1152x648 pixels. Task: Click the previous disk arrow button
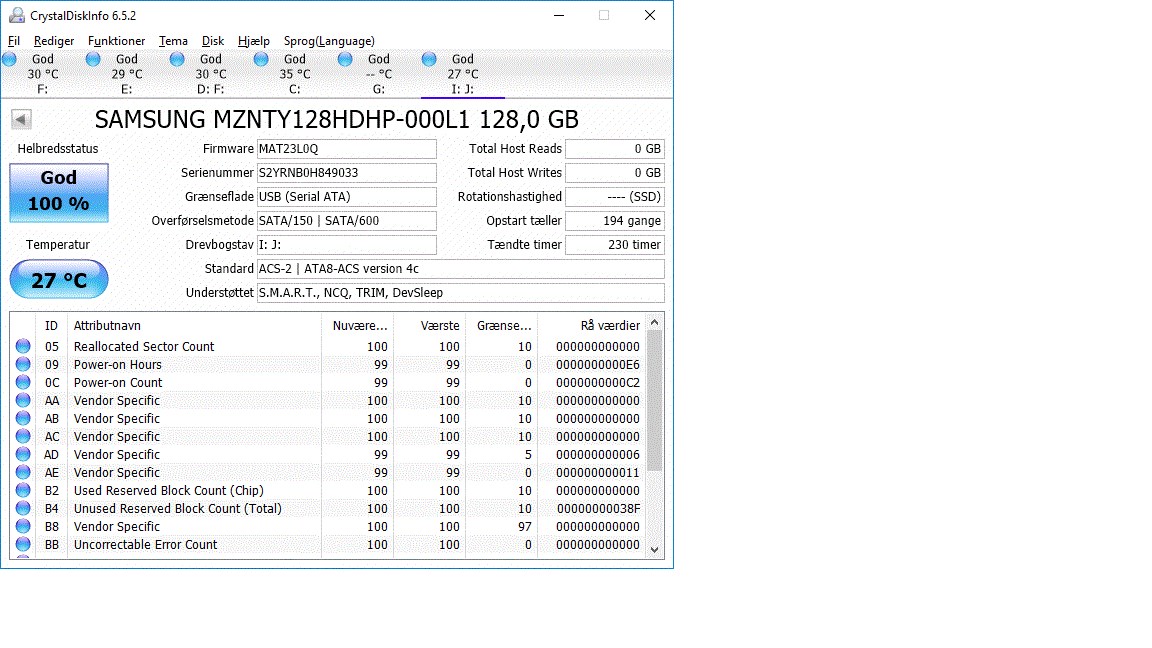point(21,120)
